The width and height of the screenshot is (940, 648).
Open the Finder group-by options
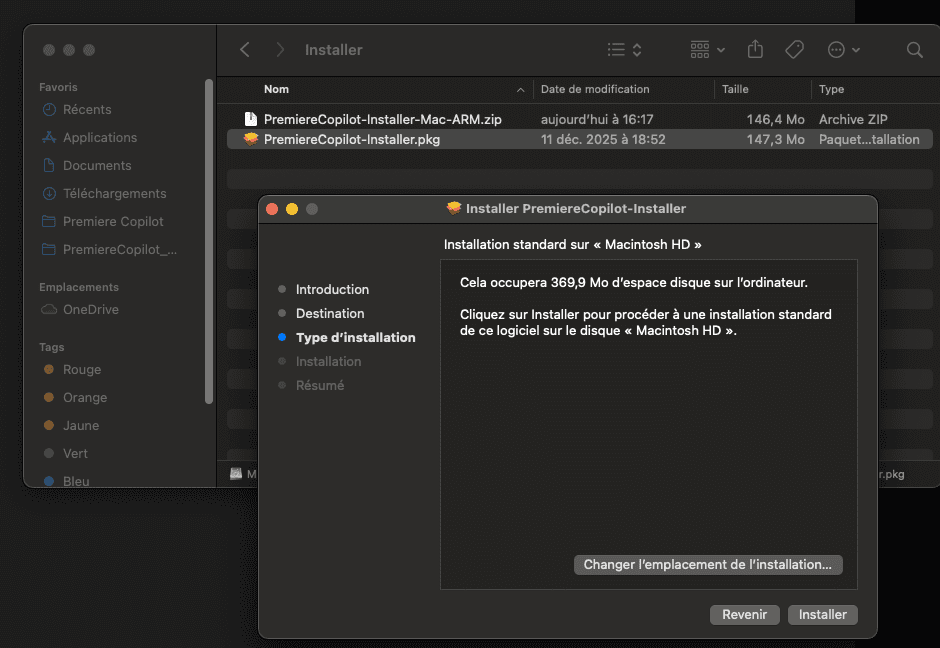pos(707,50)
